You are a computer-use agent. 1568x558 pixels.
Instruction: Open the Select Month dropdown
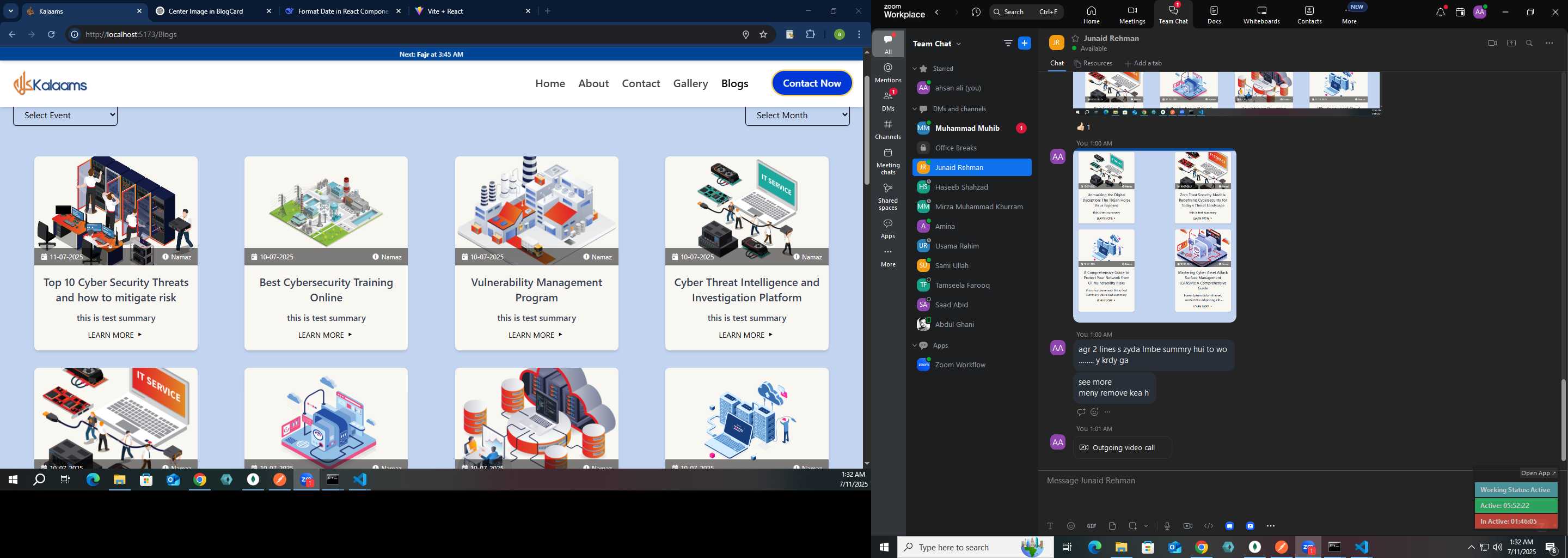798,115
